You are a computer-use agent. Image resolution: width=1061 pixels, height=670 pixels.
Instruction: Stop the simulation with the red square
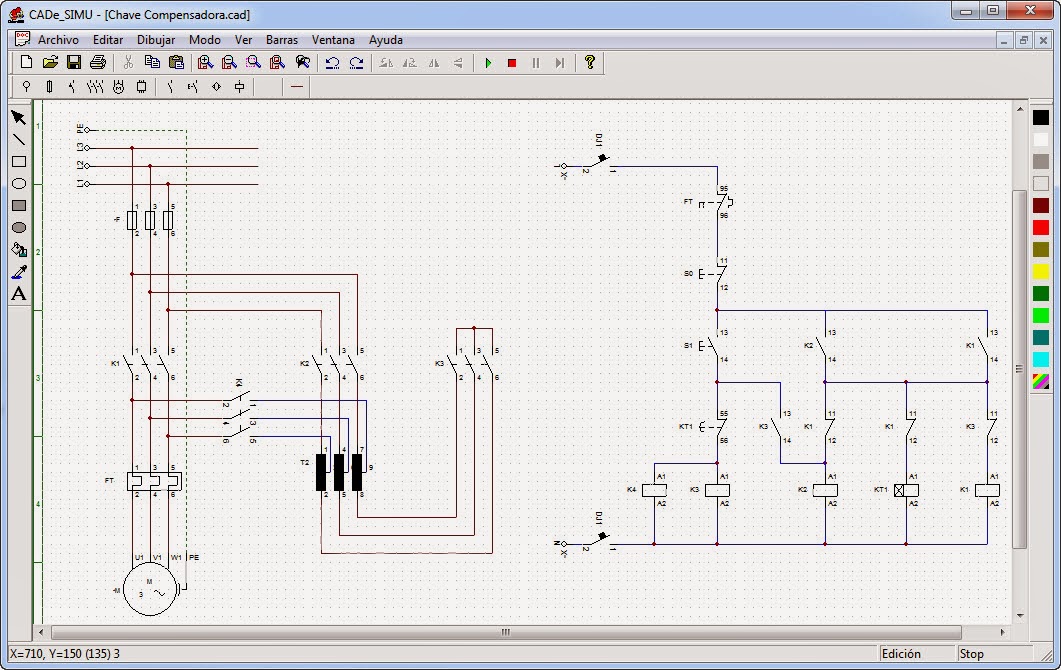pos(512,62)
